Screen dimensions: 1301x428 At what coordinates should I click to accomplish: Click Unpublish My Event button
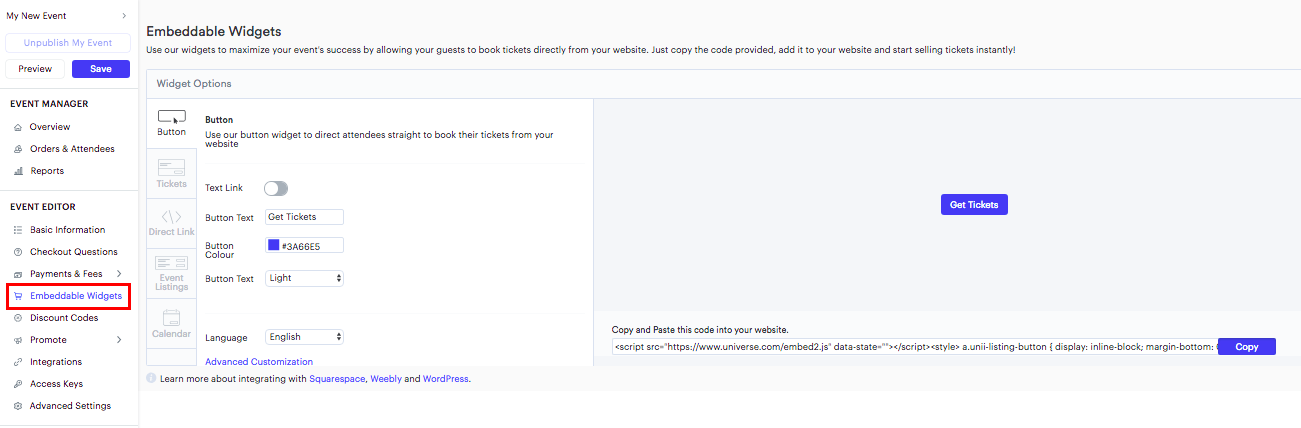(68, 43)
